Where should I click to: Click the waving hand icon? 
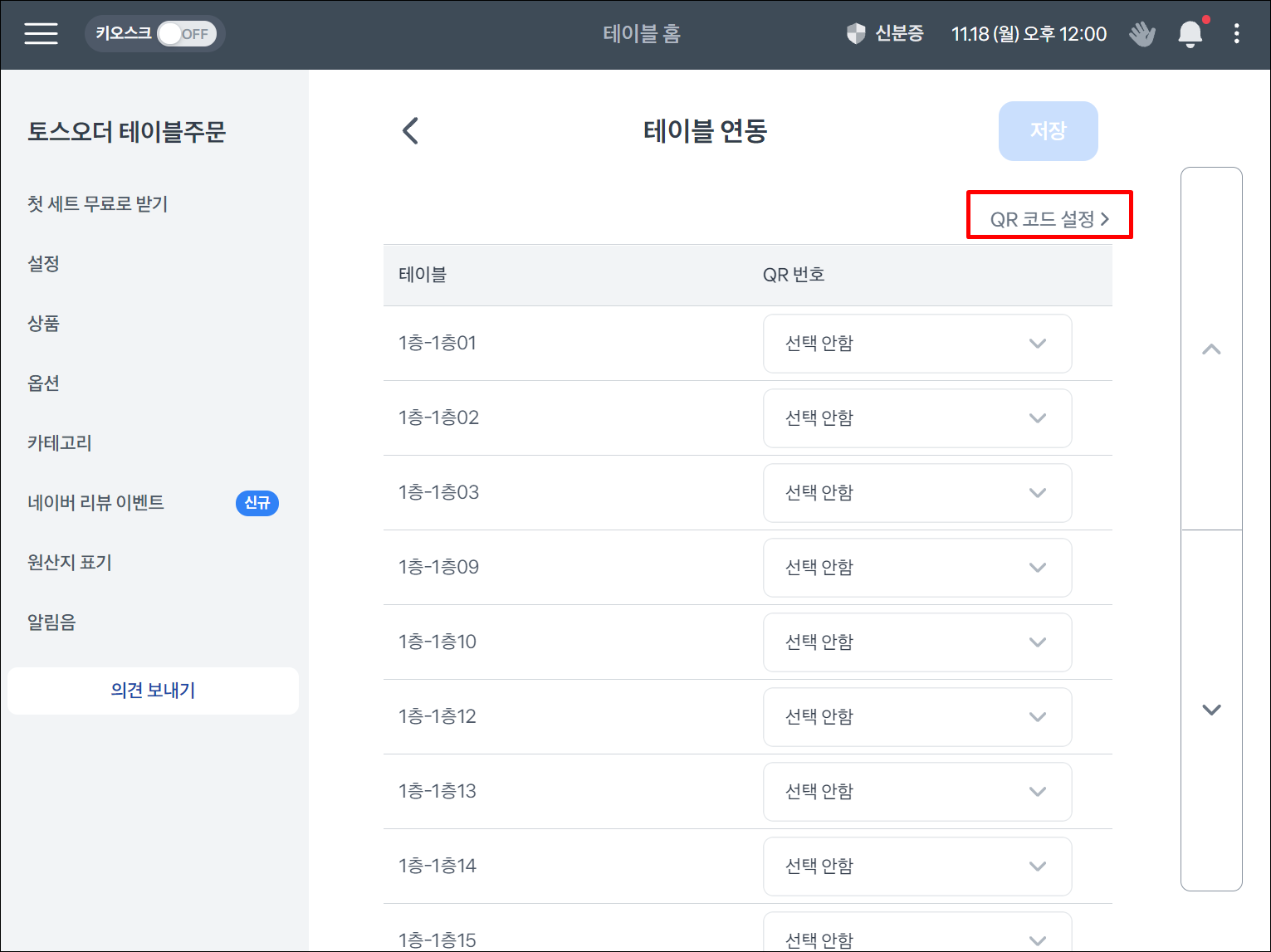click(x=1142, y=34)
